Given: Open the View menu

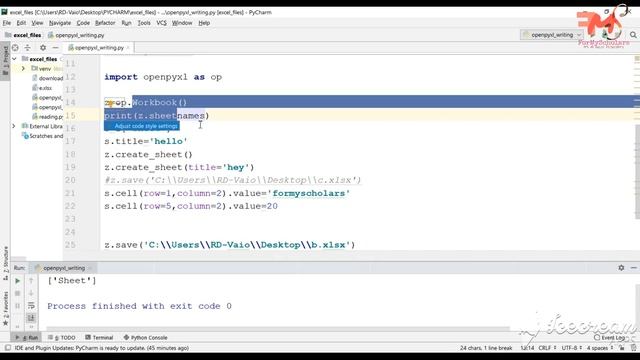Looking at the screenshot, I should coord(37,23).
